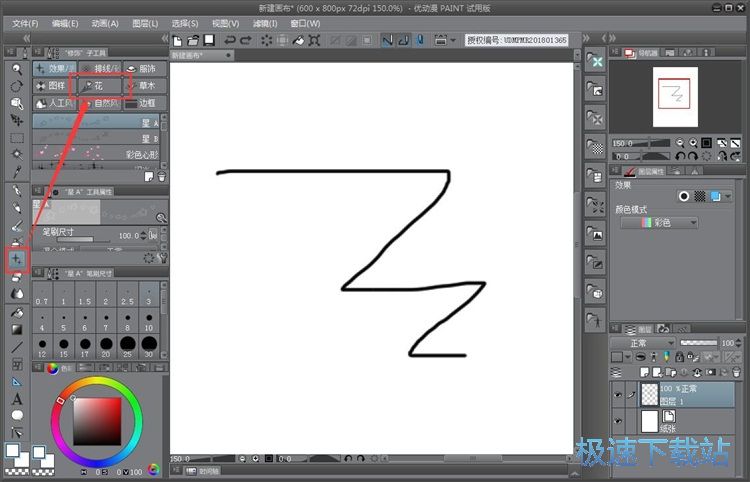Select the magnifier zoom tool
The width and height of the screenshot is (750, 482).
tap(17, 69)
